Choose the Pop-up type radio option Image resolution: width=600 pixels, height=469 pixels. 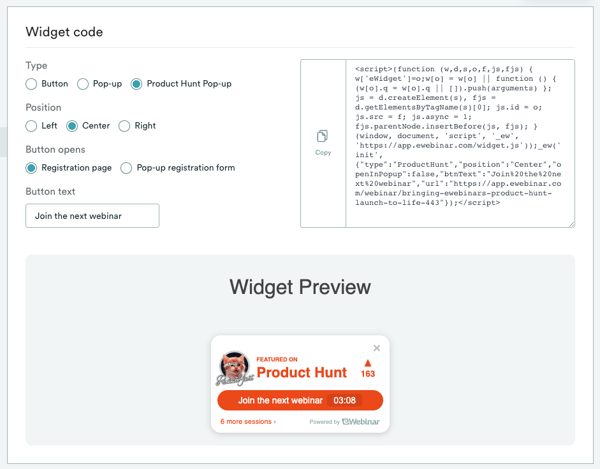(x=84, y=84)
